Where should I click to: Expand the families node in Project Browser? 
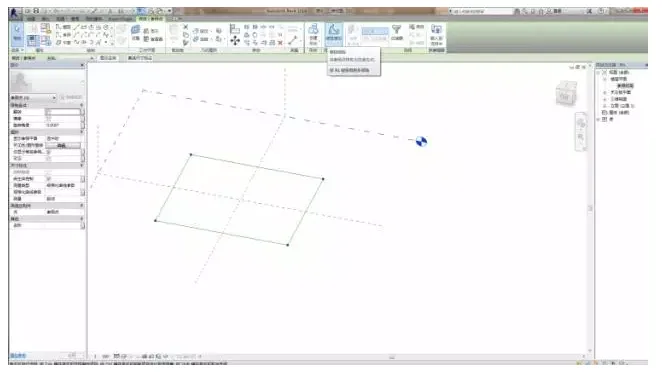599,119
